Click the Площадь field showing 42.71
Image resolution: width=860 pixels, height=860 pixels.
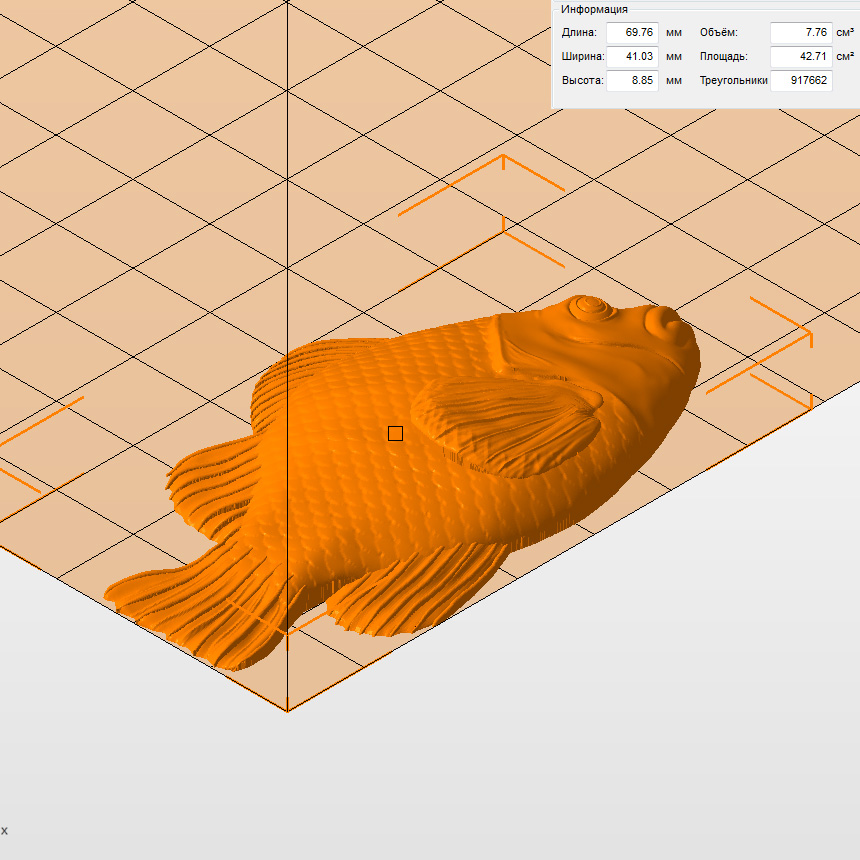(x=801, y=56)
